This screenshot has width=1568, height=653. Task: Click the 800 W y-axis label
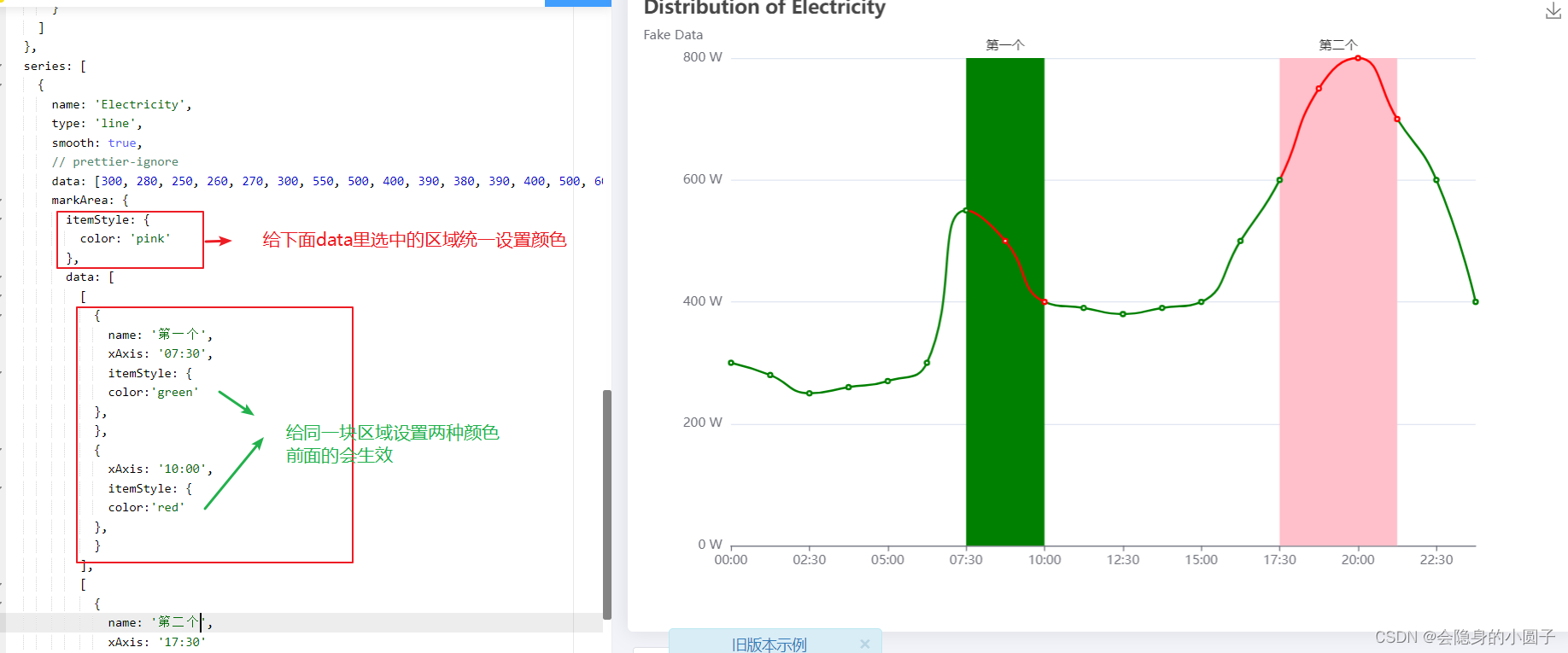point(702,57)
